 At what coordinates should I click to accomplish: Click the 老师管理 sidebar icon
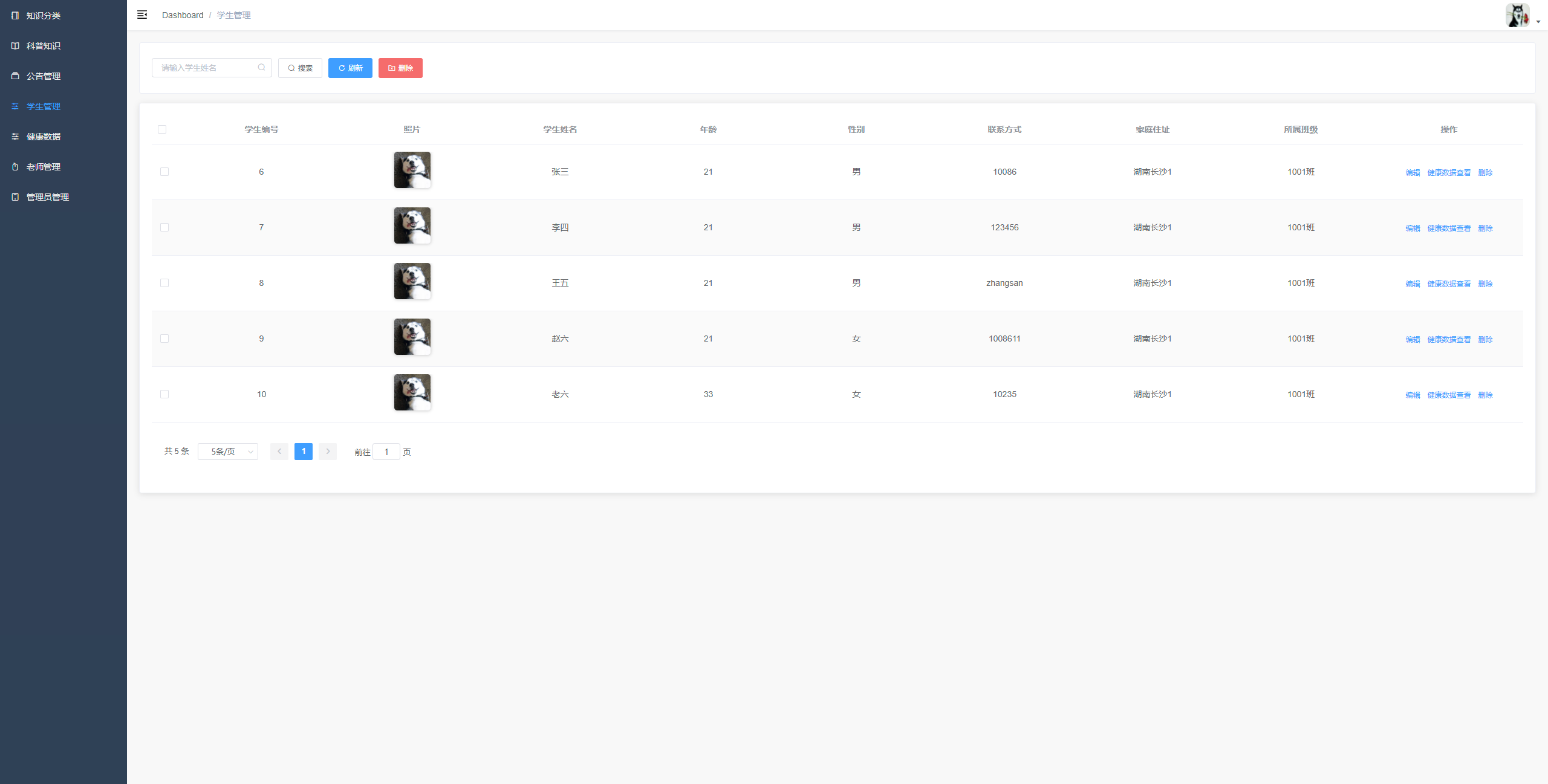15,167
